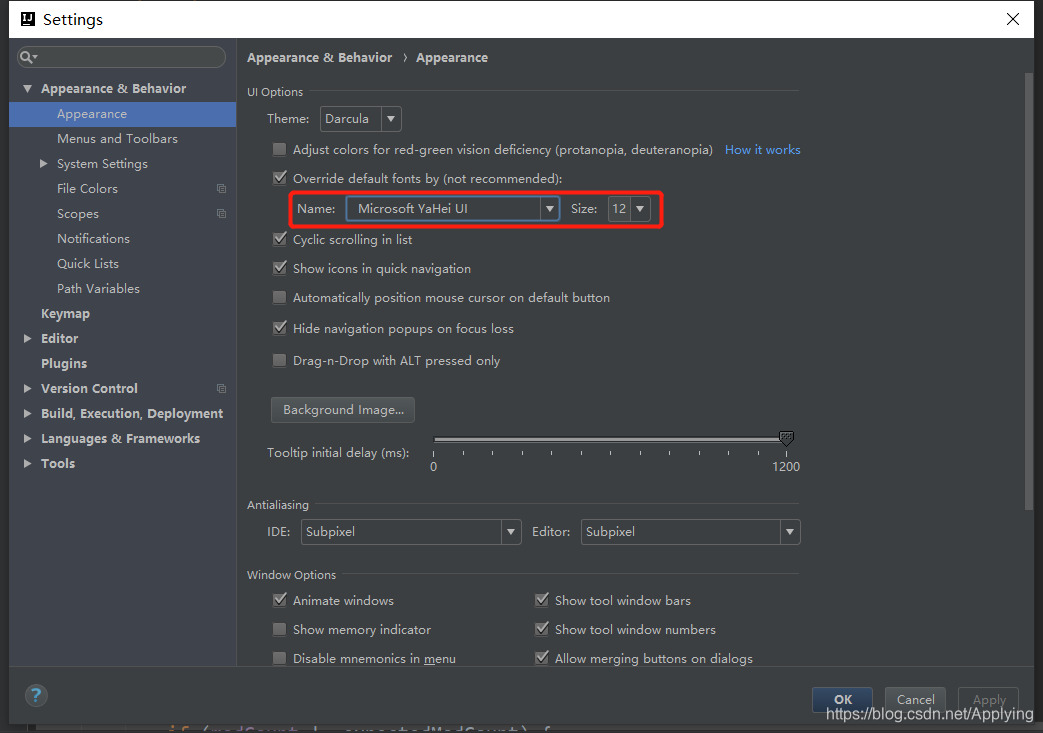Toggle Show tool window numbers

(541, 629)
